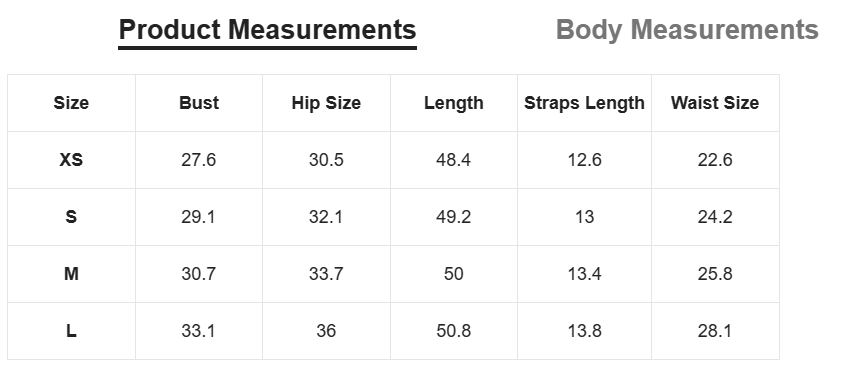The width and height of the screenshot is (857, 371).
Task: Click the Bust column header
Action: click(199, 103)
